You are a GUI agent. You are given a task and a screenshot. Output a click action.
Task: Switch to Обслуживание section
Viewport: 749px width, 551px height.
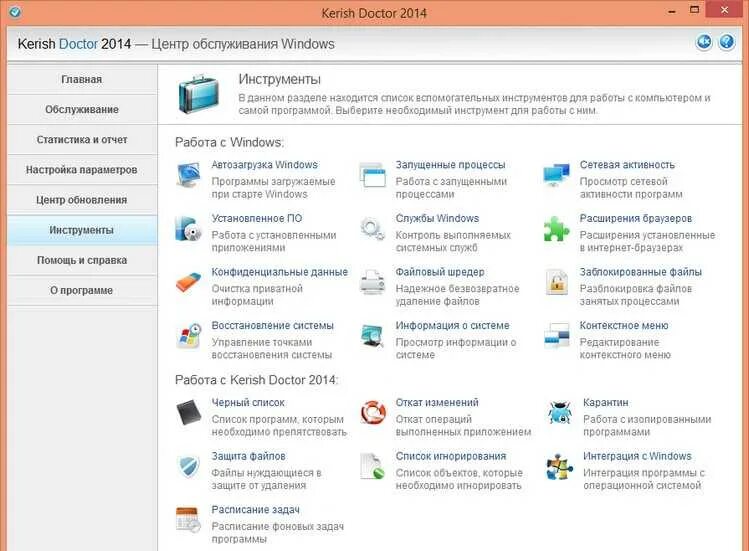point(82,109)
